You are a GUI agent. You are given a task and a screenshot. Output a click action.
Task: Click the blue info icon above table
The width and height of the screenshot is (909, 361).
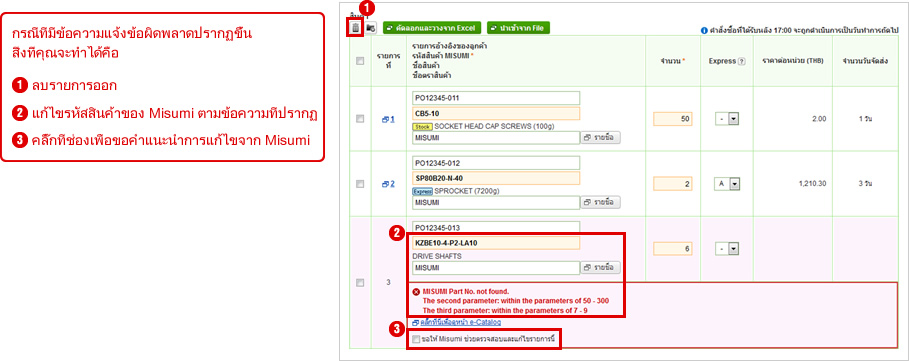pos(704,30)
